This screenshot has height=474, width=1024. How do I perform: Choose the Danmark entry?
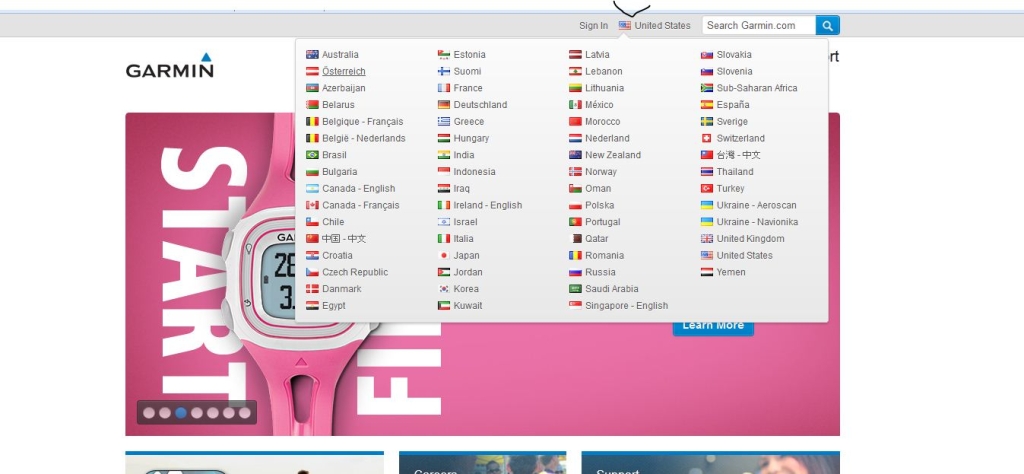coord(342,289)
